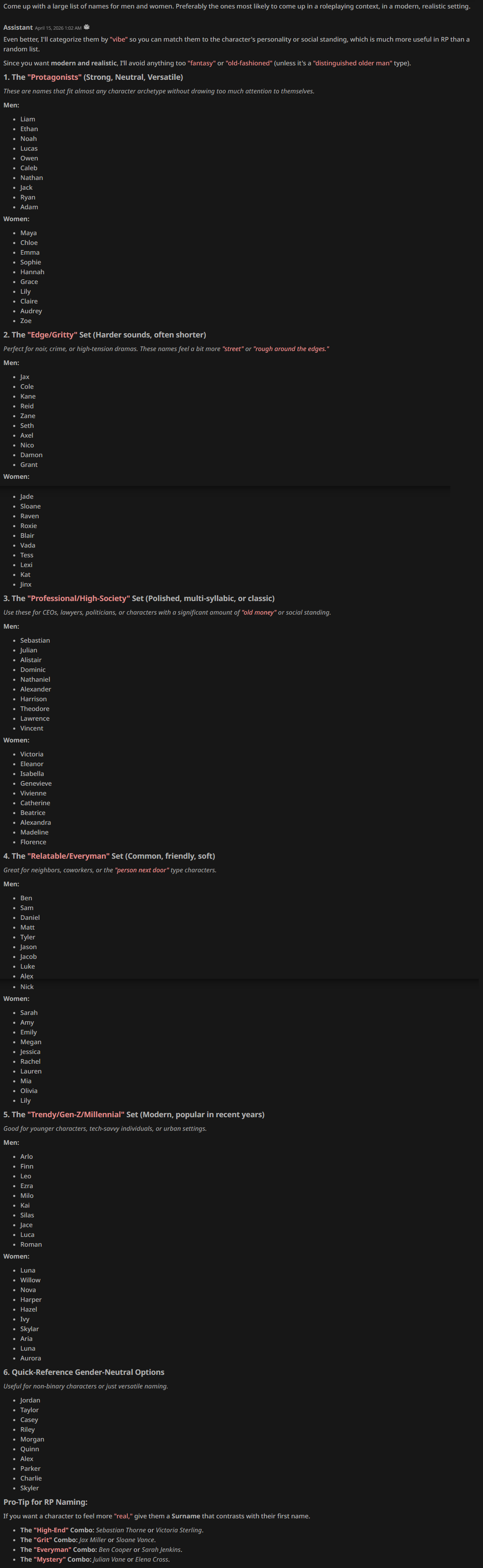Click the name 'Damon'
Viewport: 483px width, 1568px height.
click(32, 455)
